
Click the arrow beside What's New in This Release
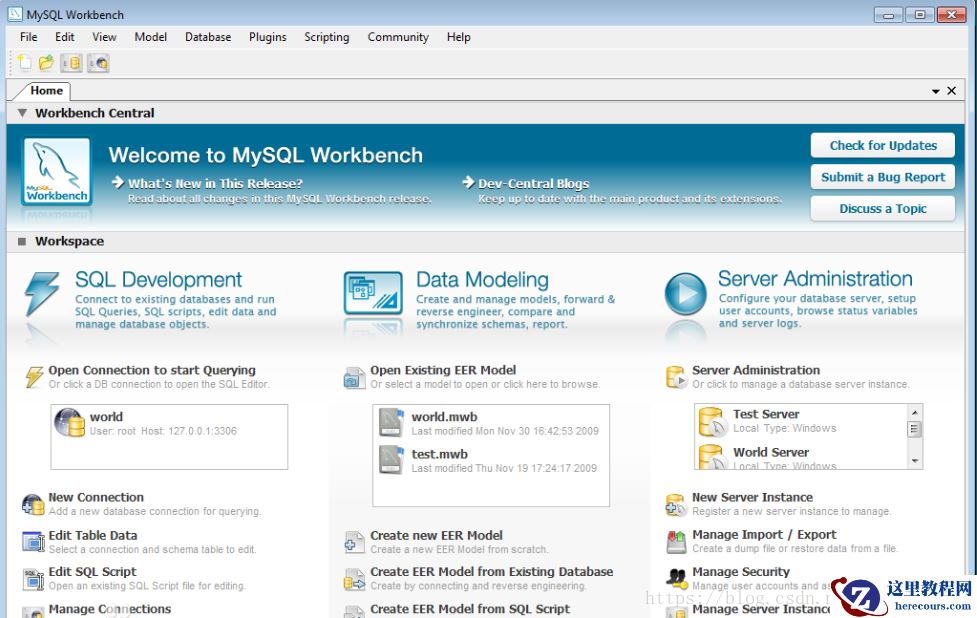click(x=118, y=182)
